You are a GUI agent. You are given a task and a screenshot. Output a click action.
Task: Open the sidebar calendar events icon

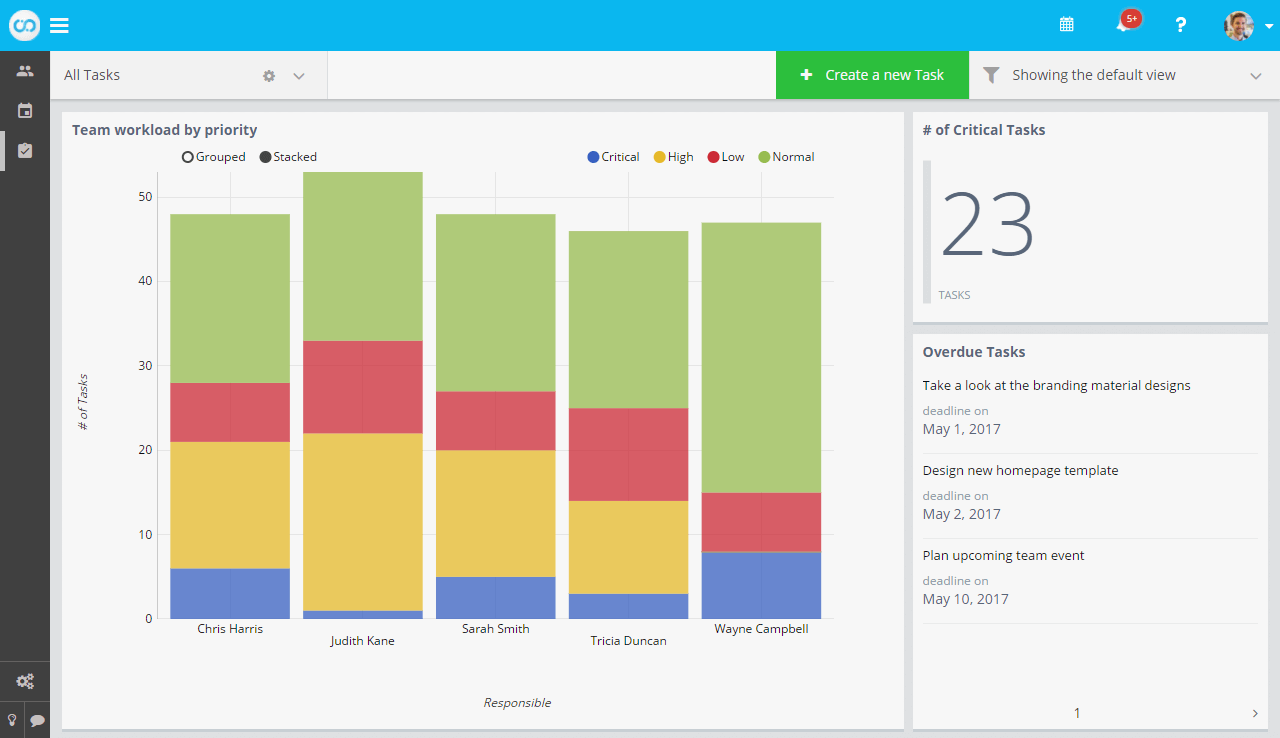coord(25,110)
